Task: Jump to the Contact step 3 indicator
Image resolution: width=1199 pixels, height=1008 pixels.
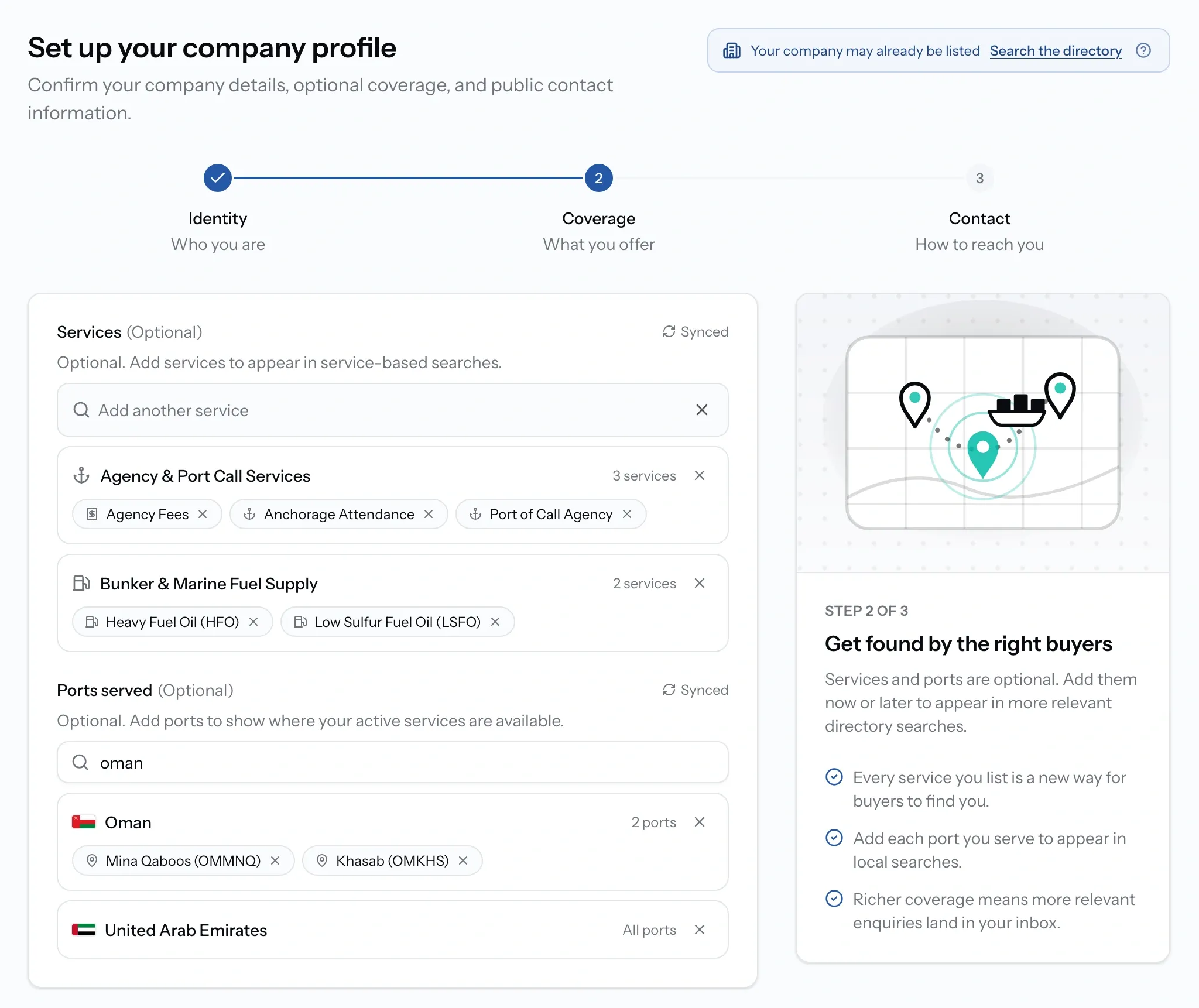Action: 979,178
